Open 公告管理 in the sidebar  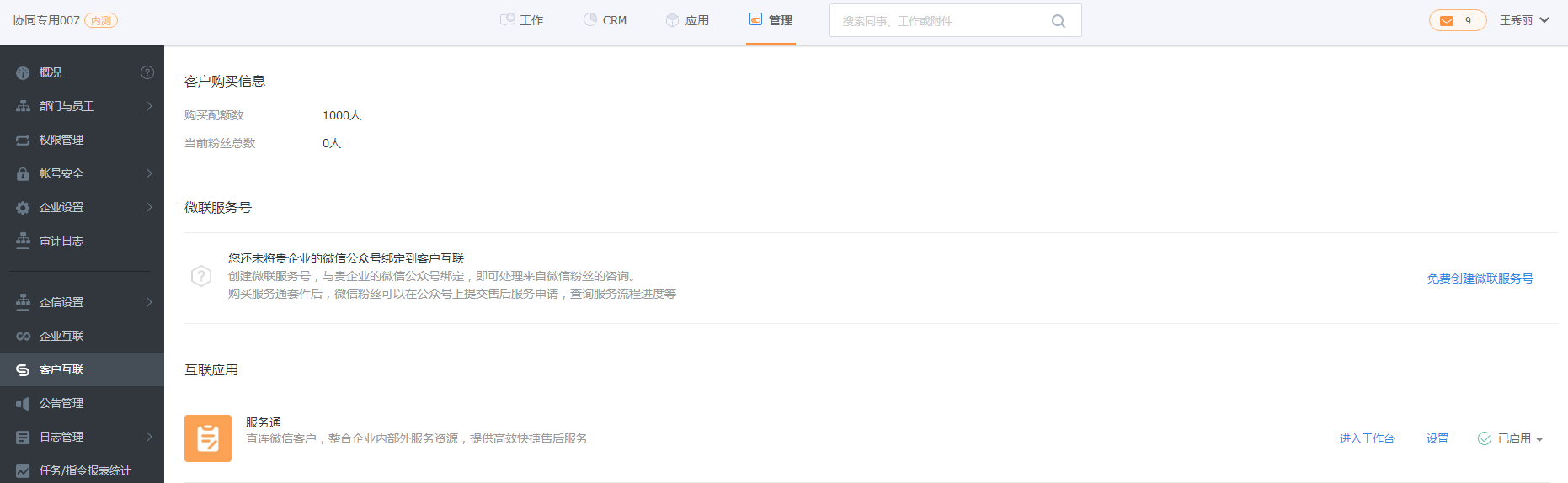click(x=82, y=403)
